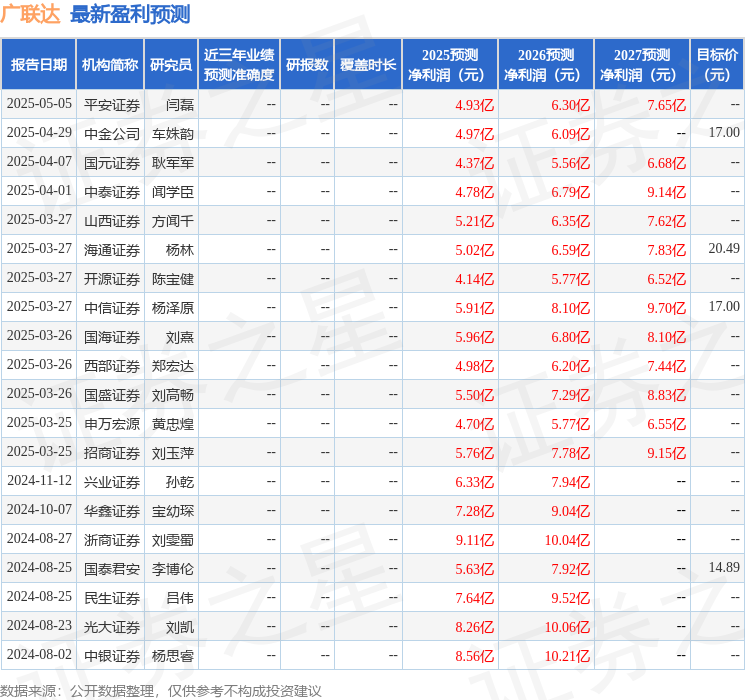The image size is (745, 700).
Task: Click the 目标价 column header
Action: (717, 65)
